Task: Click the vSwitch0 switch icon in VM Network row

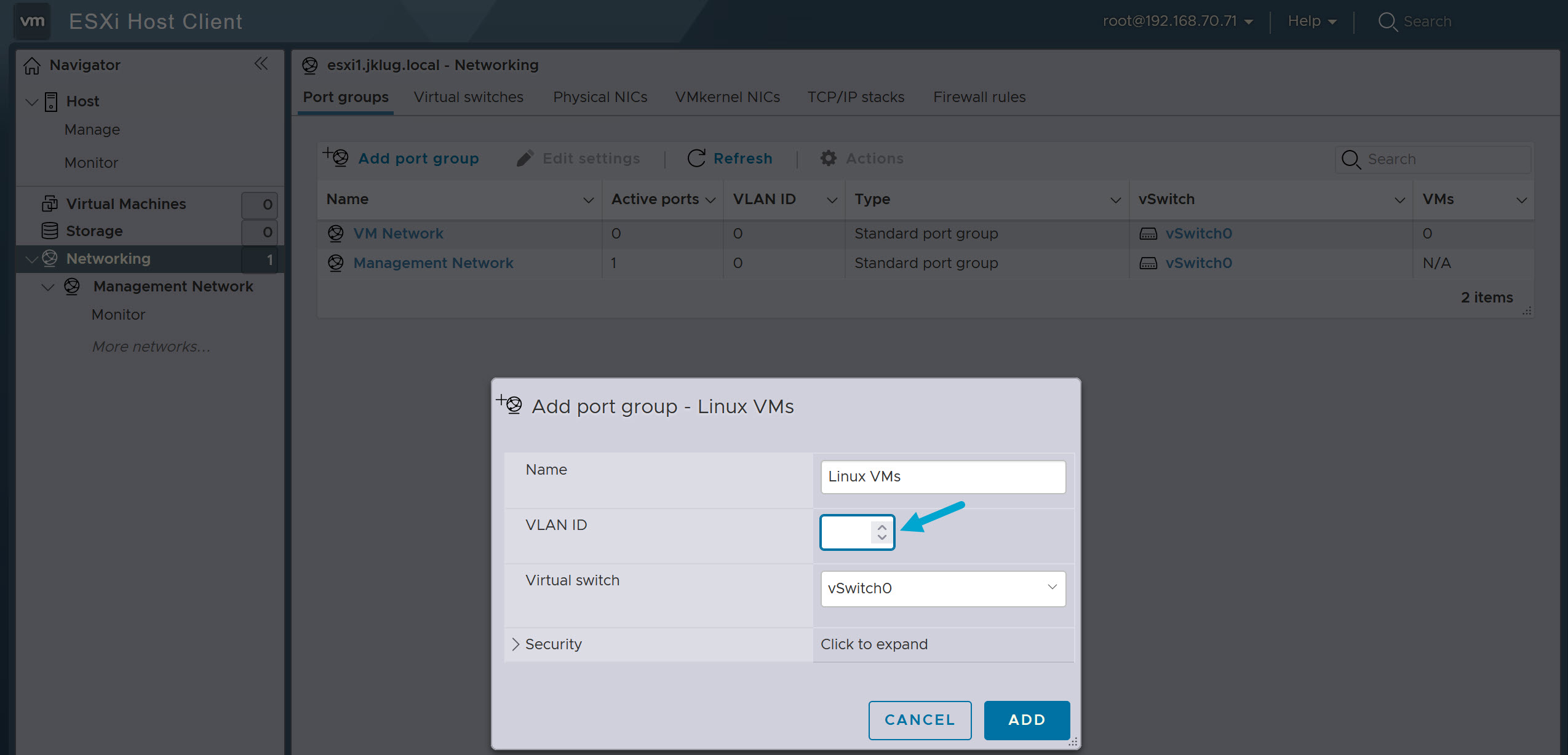Action: (1149, 233)
